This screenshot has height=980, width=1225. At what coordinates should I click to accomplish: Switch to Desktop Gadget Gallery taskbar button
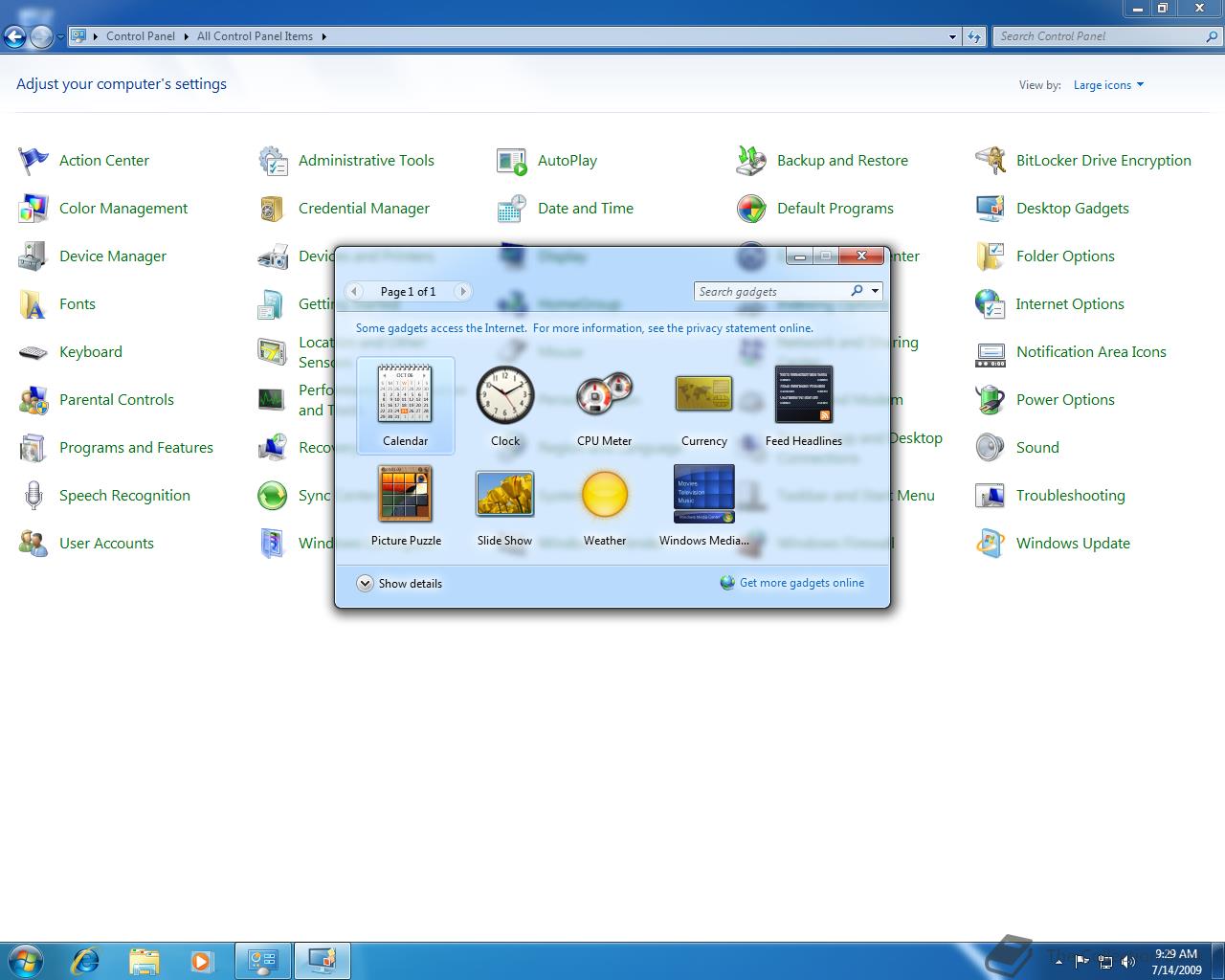pos(322,960)
